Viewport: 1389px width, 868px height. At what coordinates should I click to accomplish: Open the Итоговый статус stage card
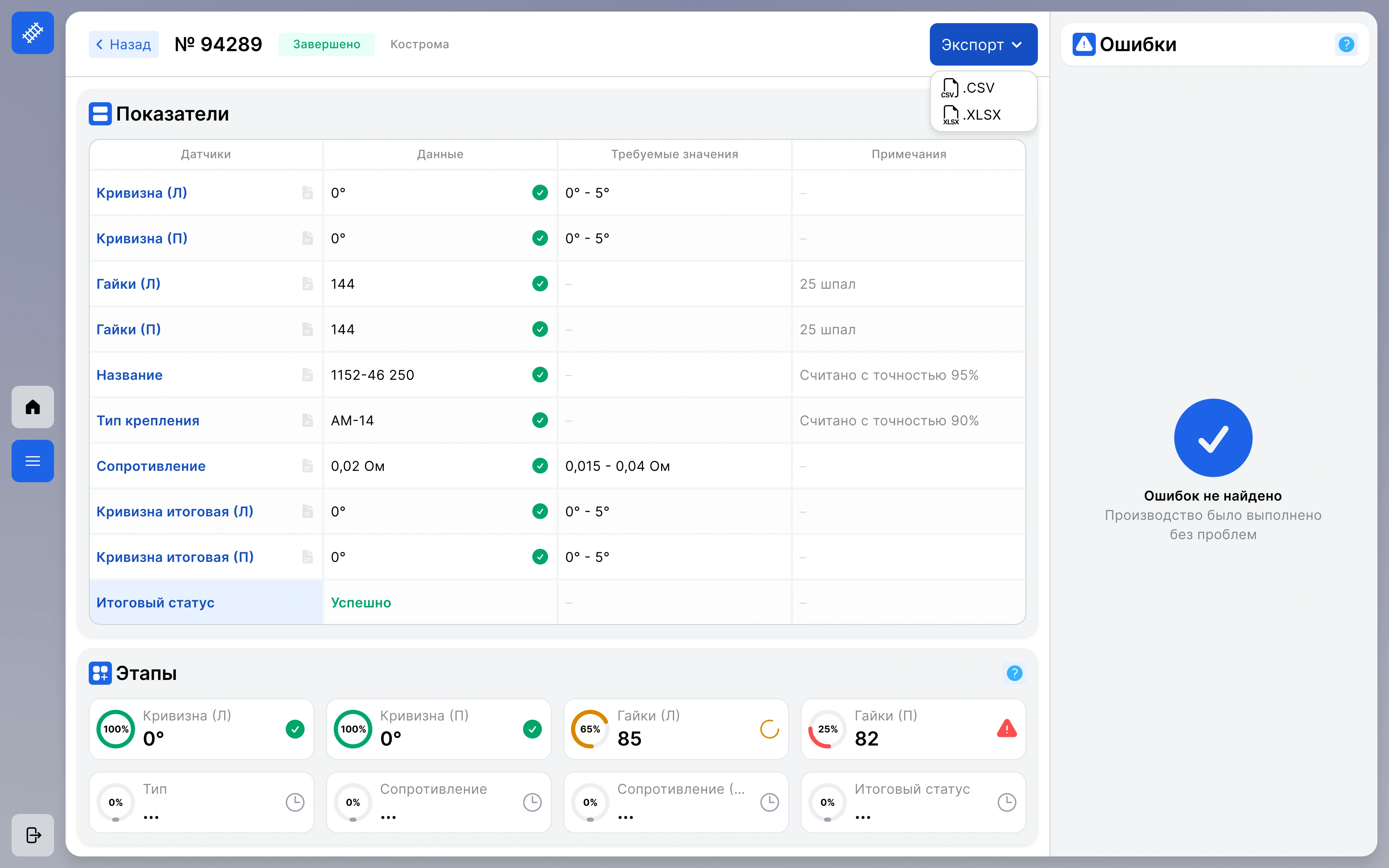[x=912, y=802]
